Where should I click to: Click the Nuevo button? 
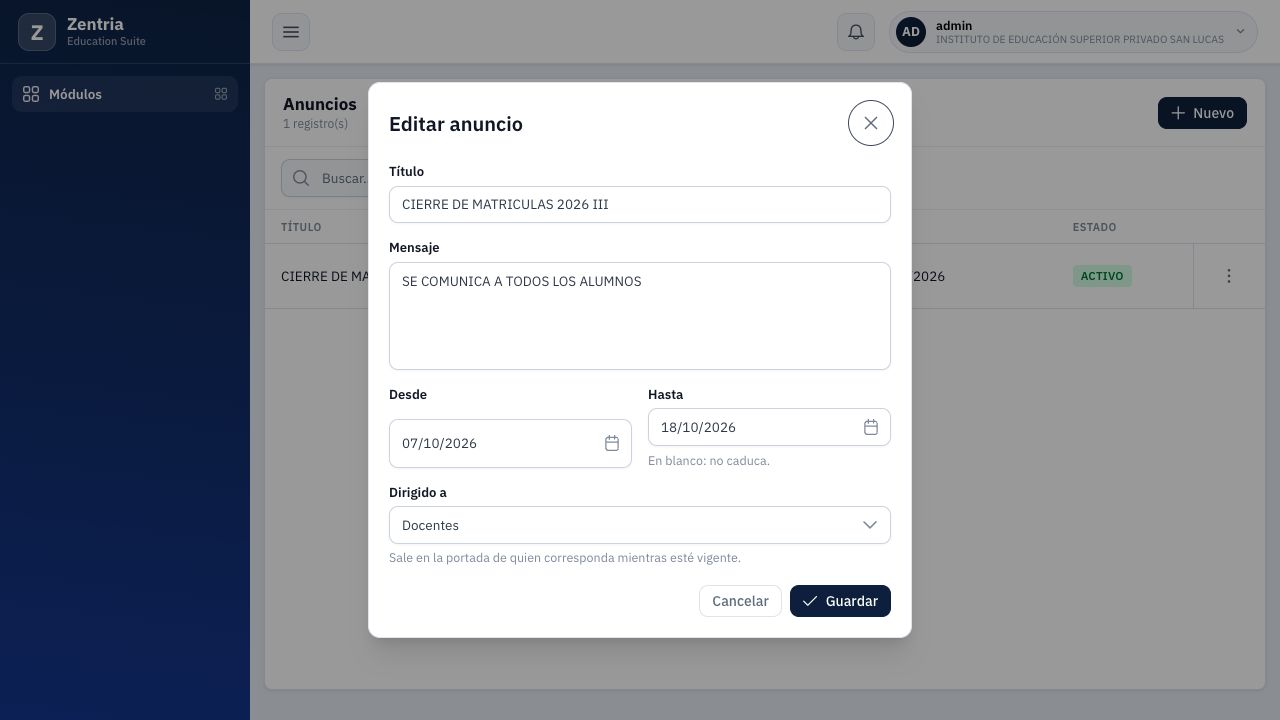tap(1202, 113)
